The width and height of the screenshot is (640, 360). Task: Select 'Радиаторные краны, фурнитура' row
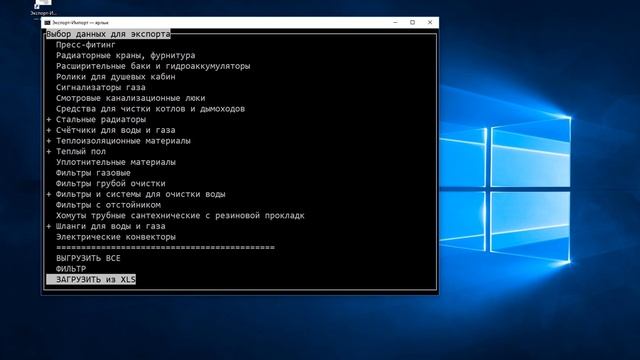(126, 56)
